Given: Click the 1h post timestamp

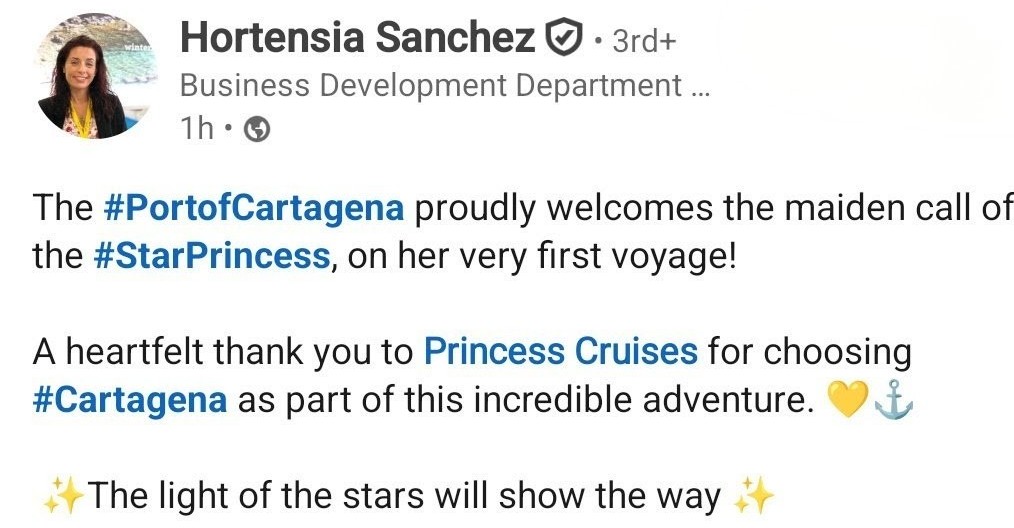Looking at the screenshot, I should pos(196,129).
